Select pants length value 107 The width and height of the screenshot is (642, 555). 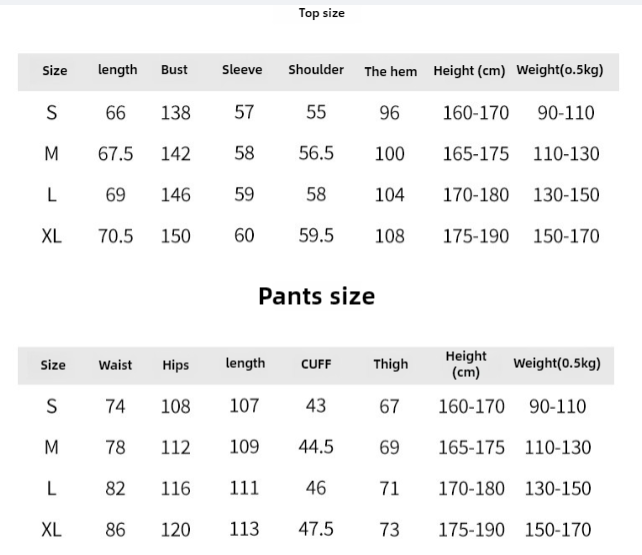point(244,406)
